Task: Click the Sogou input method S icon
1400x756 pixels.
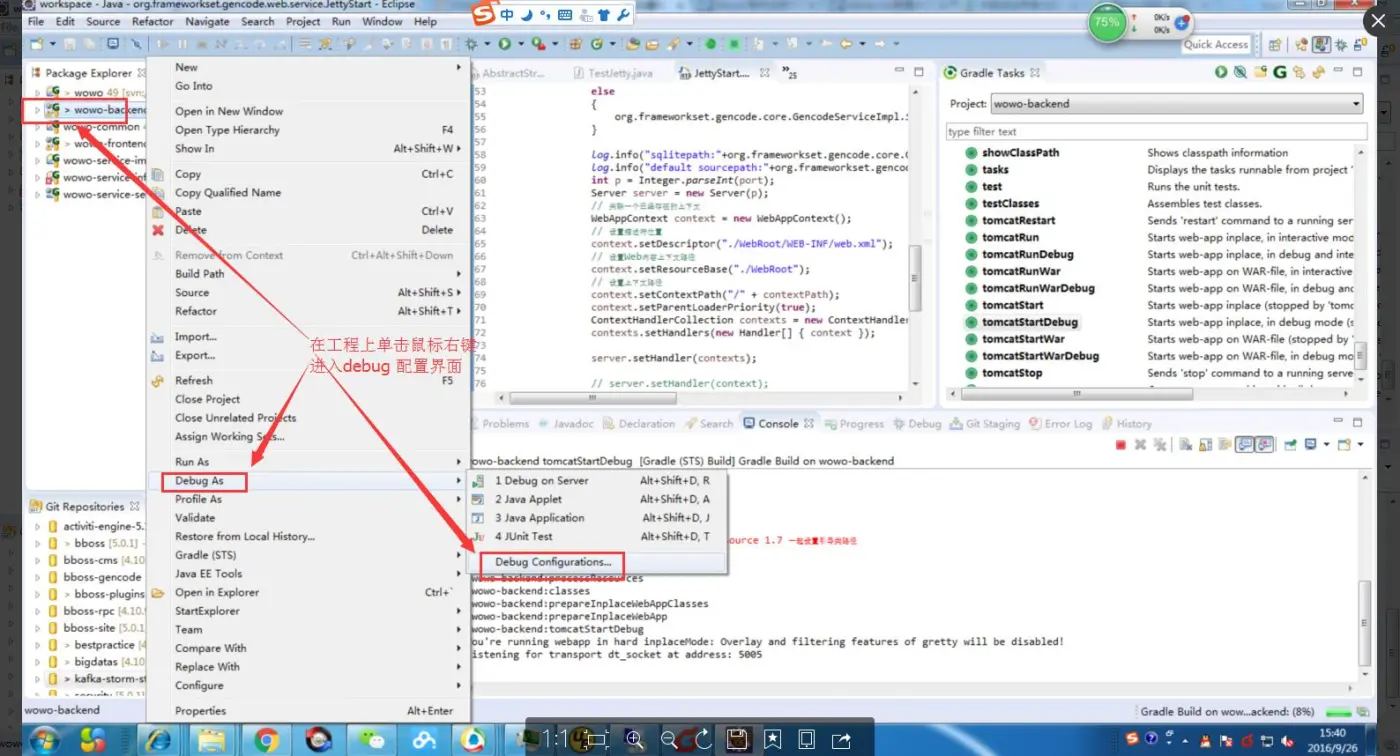Action: [482, 15]
